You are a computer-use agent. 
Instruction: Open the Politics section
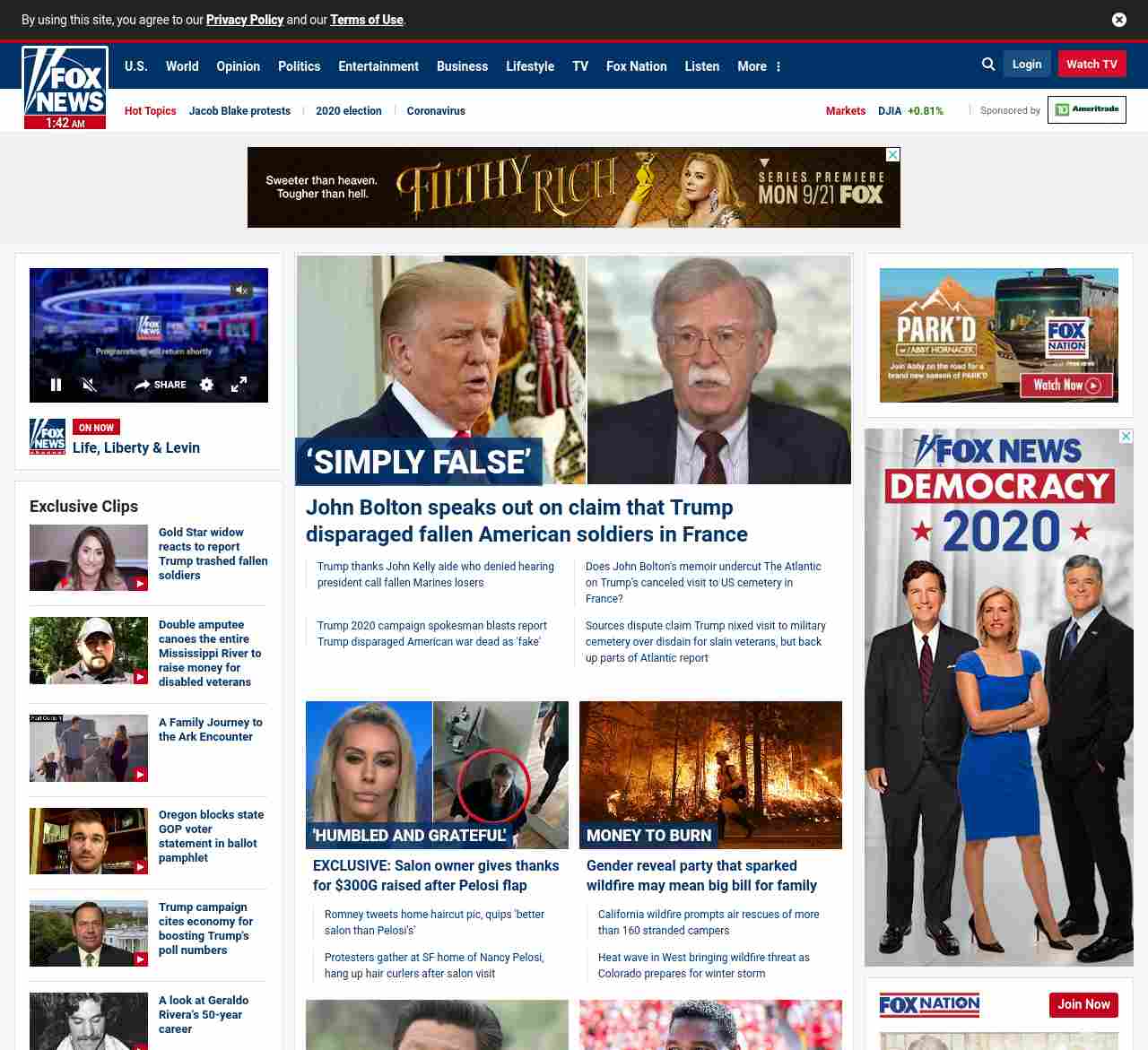point(299,66)
